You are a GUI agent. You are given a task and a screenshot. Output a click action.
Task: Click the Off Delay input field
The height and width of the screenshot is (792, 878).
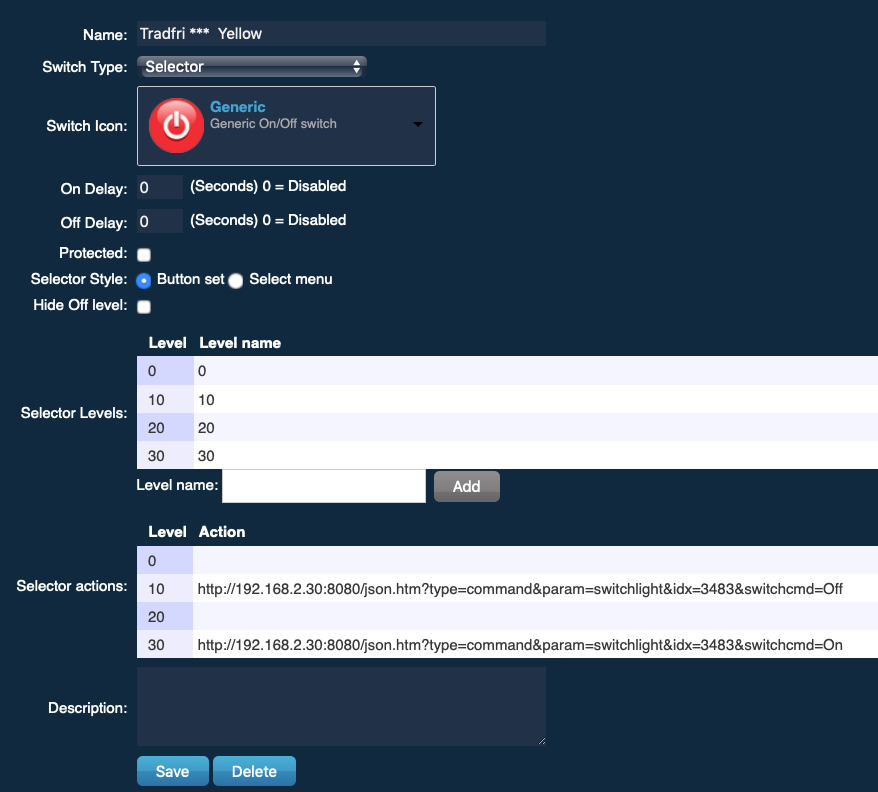click(x=160, y=221)
